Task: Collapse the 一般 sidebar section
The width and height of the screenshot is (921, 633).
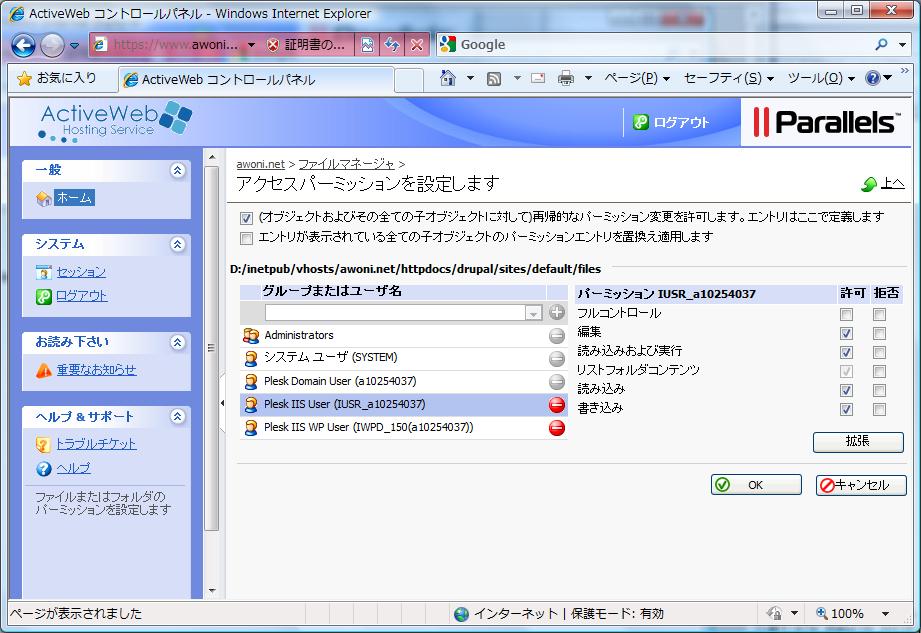Action: (x=177, y=170)
